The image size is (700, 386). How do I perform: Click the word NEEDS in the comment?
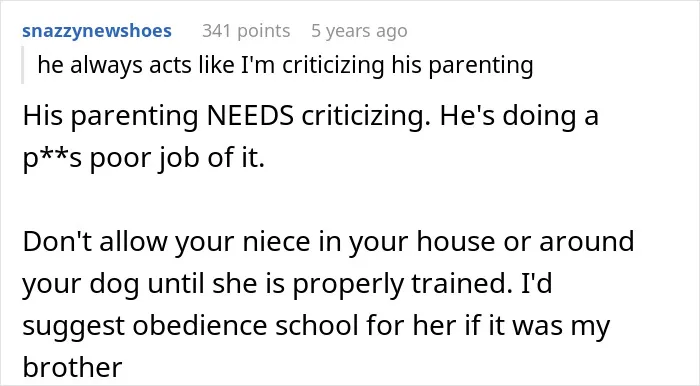(x=250, y=115)
